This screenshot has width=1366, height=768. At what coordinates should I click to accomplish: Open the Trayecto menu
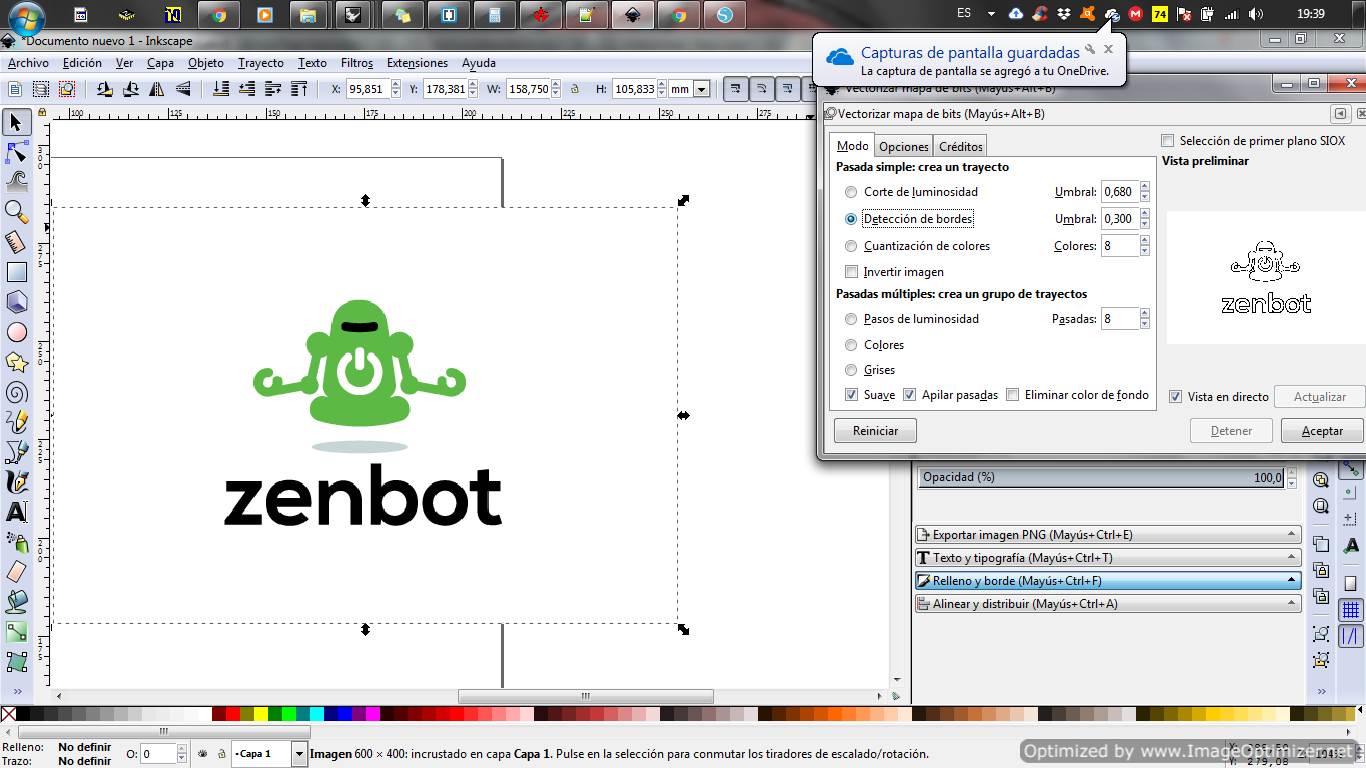(261, 63)
